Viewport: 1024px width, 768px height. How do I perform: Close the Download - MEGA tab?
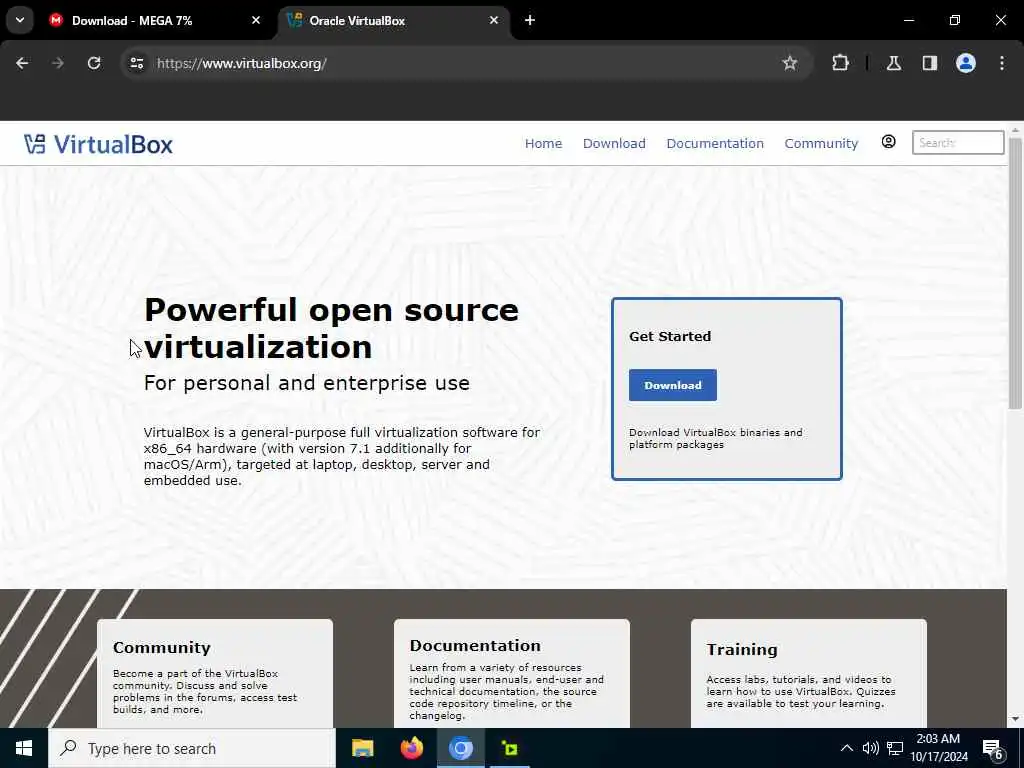coord(256,20)
